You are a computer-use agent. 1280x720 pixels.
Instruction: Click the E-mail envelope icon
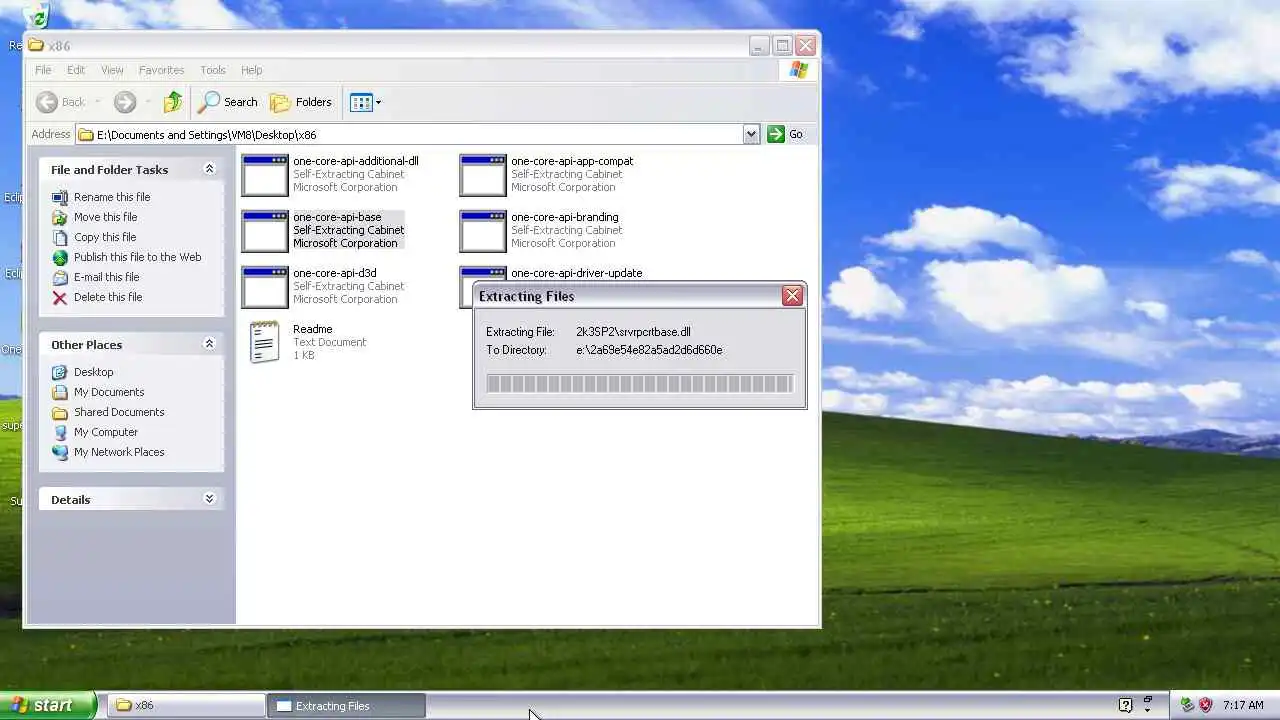(x=60, y=277)
